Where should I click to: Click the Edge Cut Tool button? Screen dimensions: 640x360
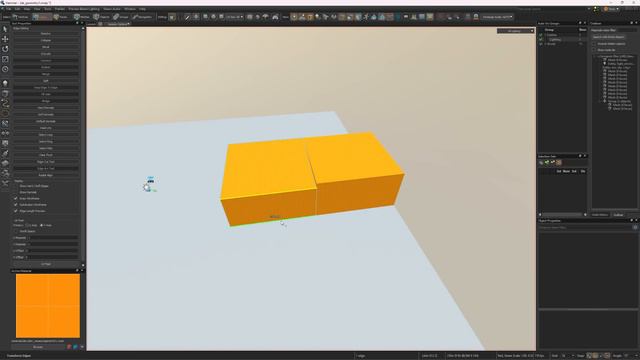(46, 162)
